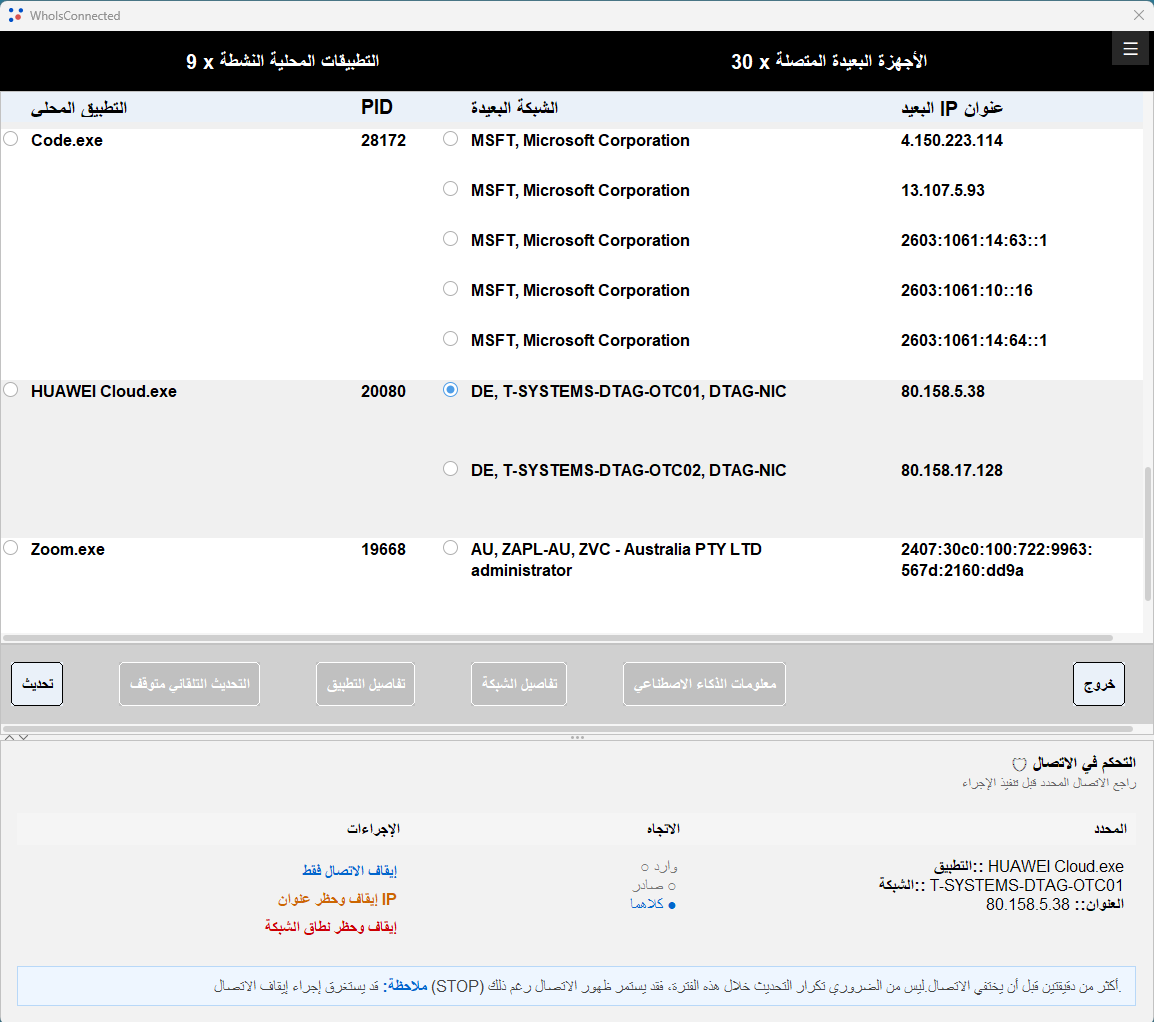Click the Zoom.exe application name

pyautogui.click(x=68, y=550)
